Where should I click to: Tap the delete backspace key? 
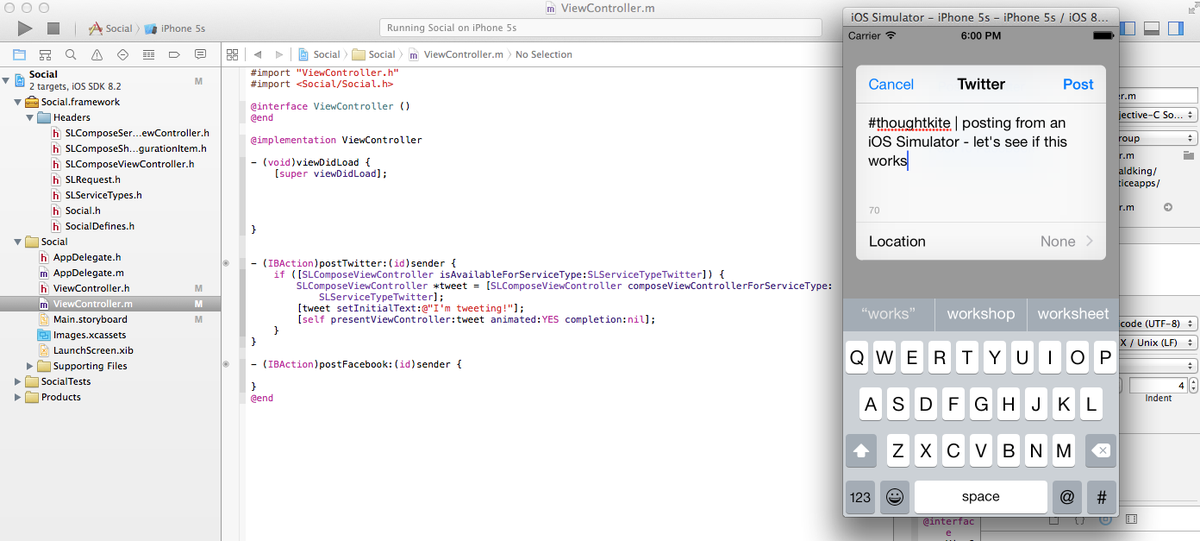point(1101,451)
